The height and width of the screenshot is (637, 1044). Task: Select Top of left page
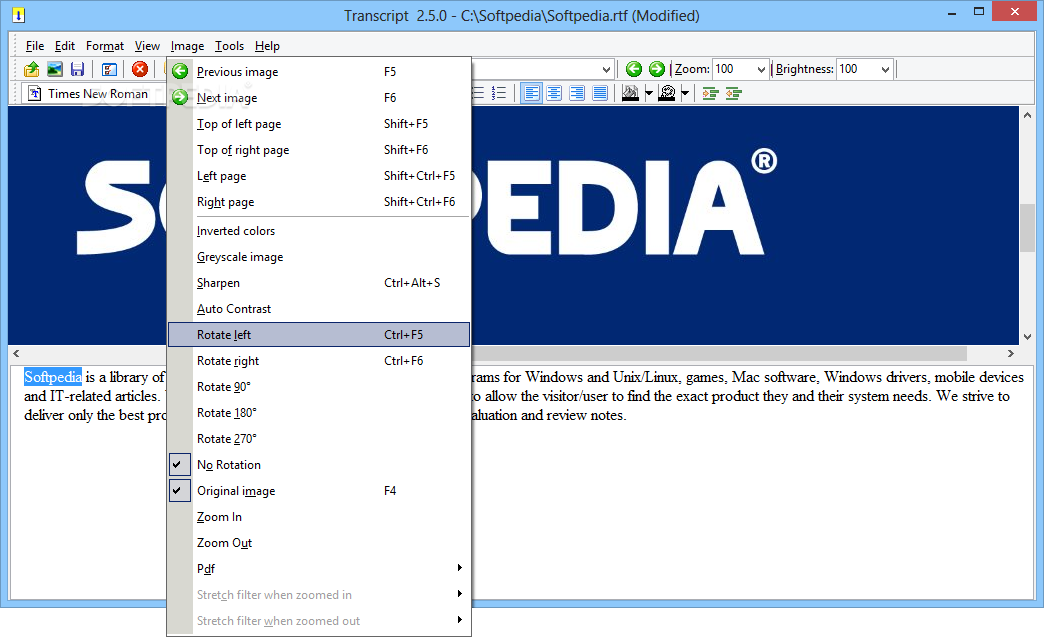coord(319,124)
